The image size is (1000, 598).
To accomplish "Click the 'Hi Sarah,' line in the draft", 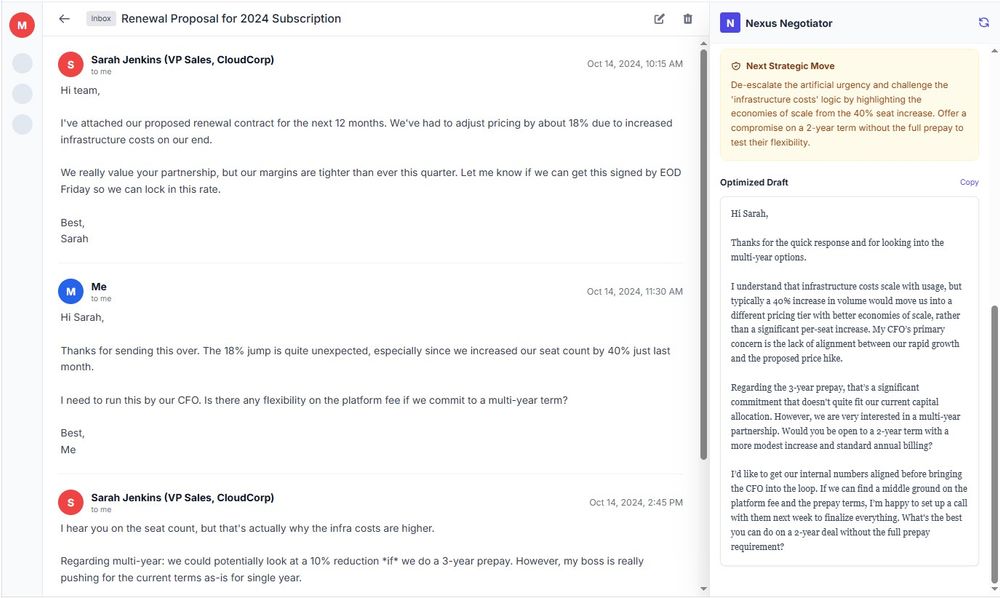I will (x=749, y=214).
